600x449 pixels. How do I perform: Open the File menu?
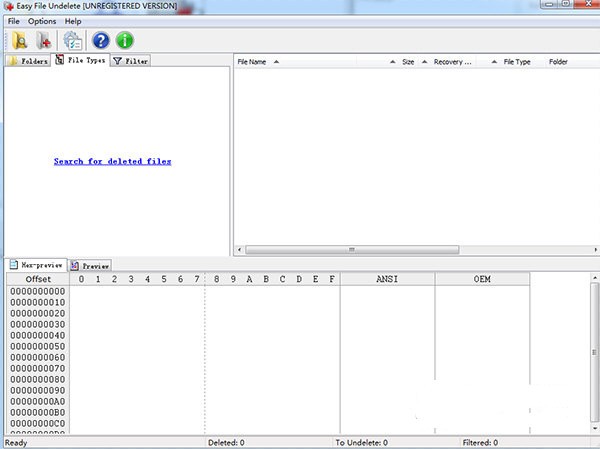[13, 21]
